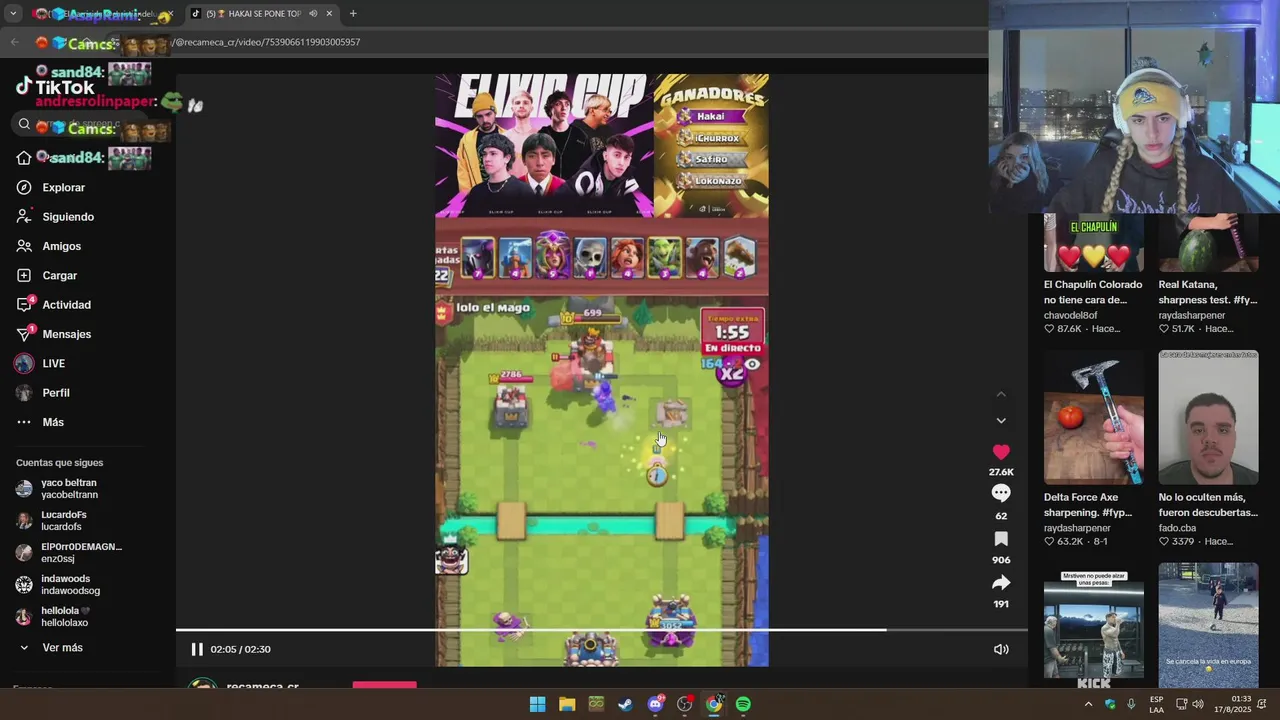Open No lo oculten más video
Screen dimensions: 1280x720
(1208, 417)
